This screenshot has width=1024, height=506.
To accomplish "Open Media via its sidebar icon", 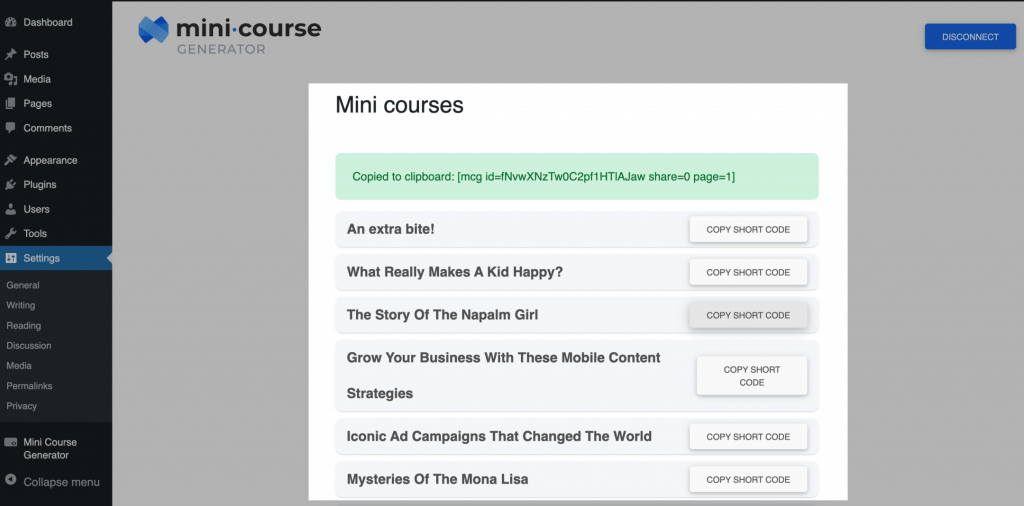I will pos(11,79).
